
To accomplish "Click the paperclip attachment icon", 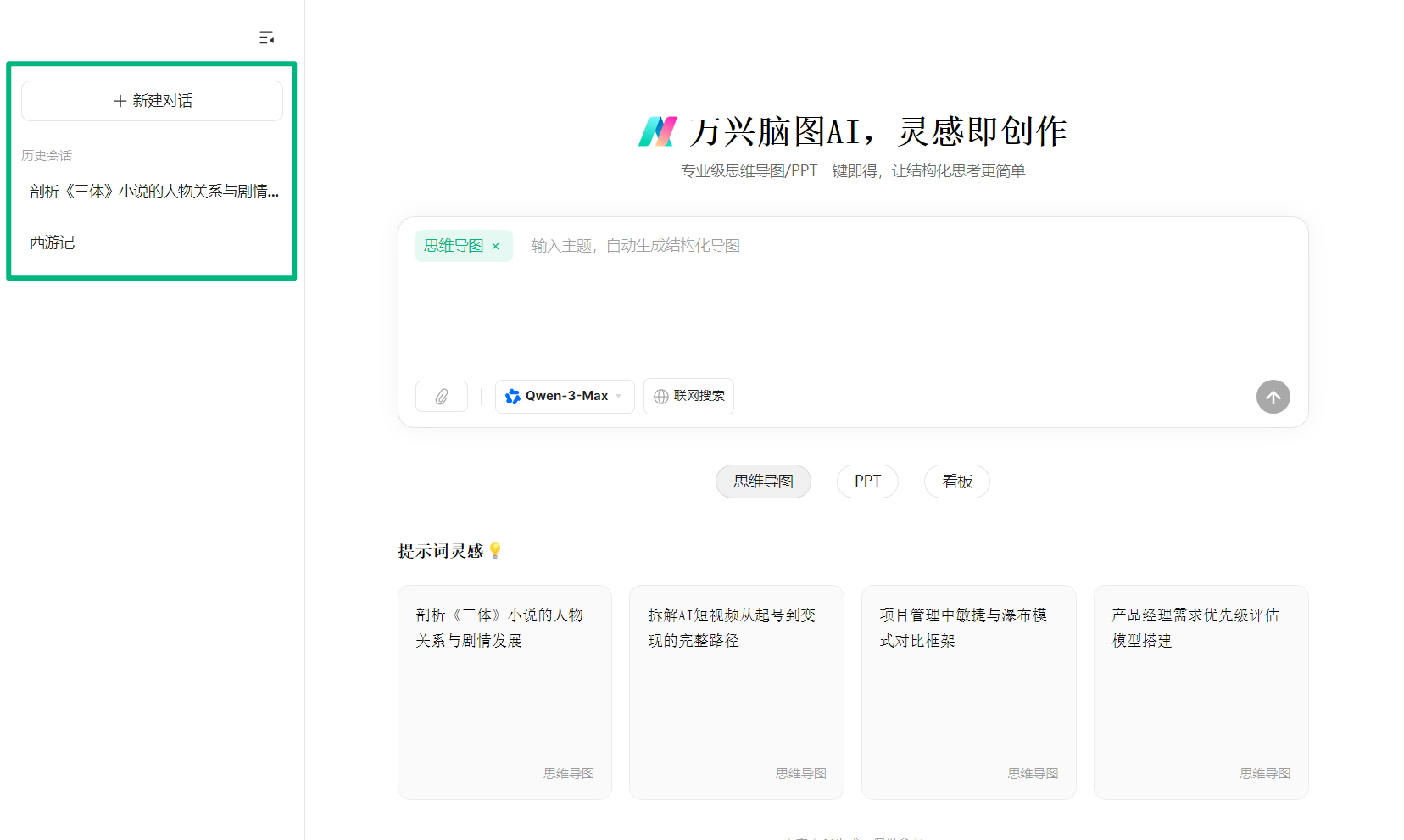I will point(442,397).
